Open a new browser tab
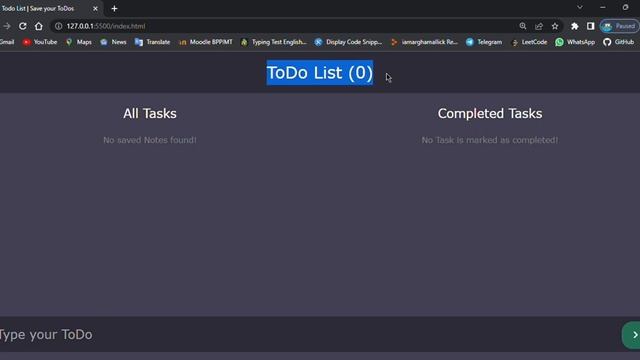Image resolution: width=640 pixels, height=360 pixels. pyautogui.click(x=114, y=9)
